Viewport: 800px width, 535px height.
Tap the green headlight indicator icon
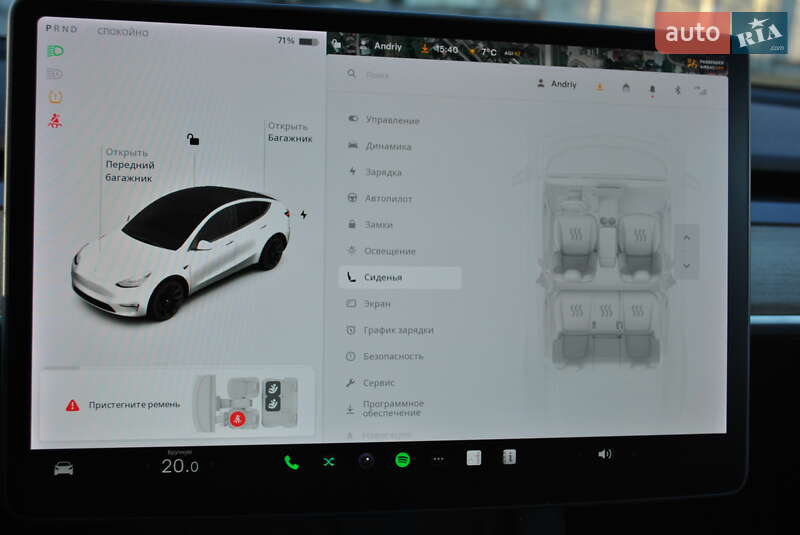tap(55, 51)
